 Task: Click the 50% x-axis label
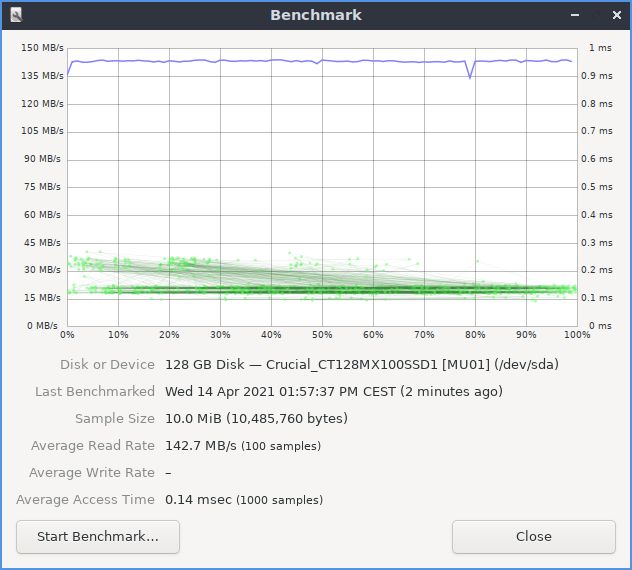coord(322,335)
